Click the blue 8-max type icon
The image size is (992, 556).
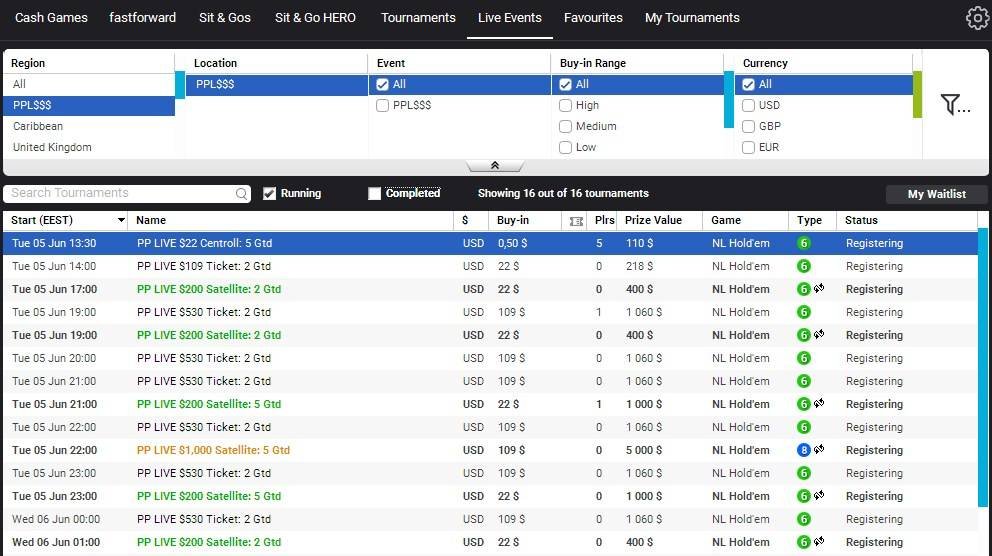tap(803, 450)
